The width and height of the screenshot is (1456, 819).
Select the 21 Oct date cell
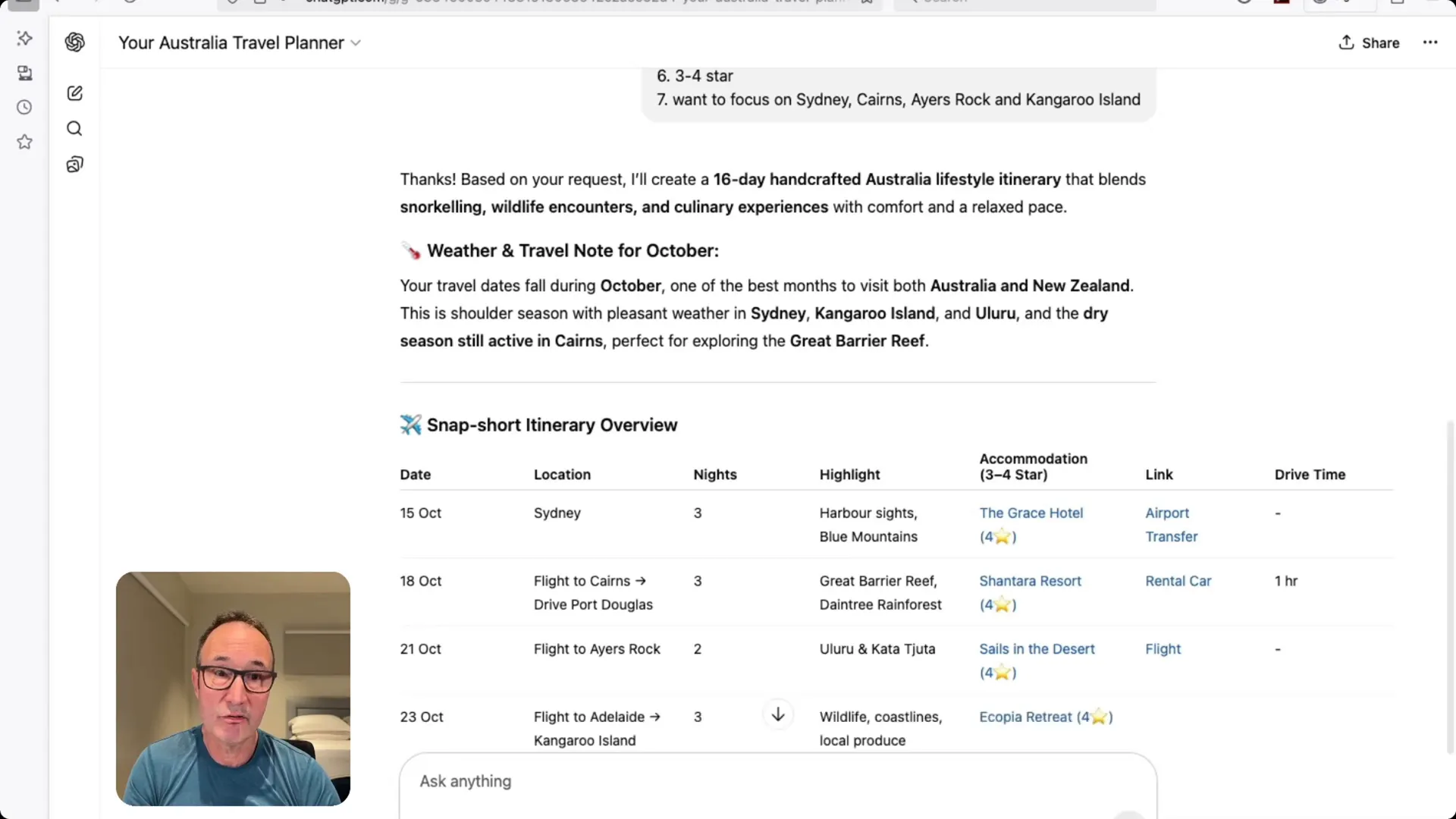[420, 649]
